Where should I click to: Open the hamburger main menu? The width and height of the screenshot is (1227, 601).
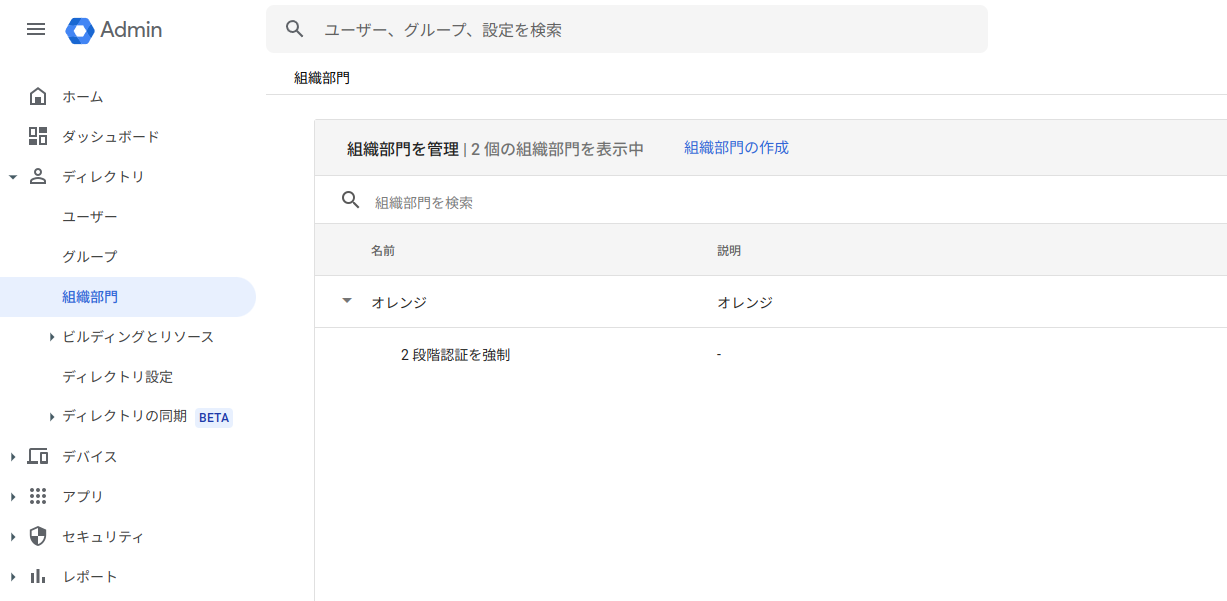point(36,30)
